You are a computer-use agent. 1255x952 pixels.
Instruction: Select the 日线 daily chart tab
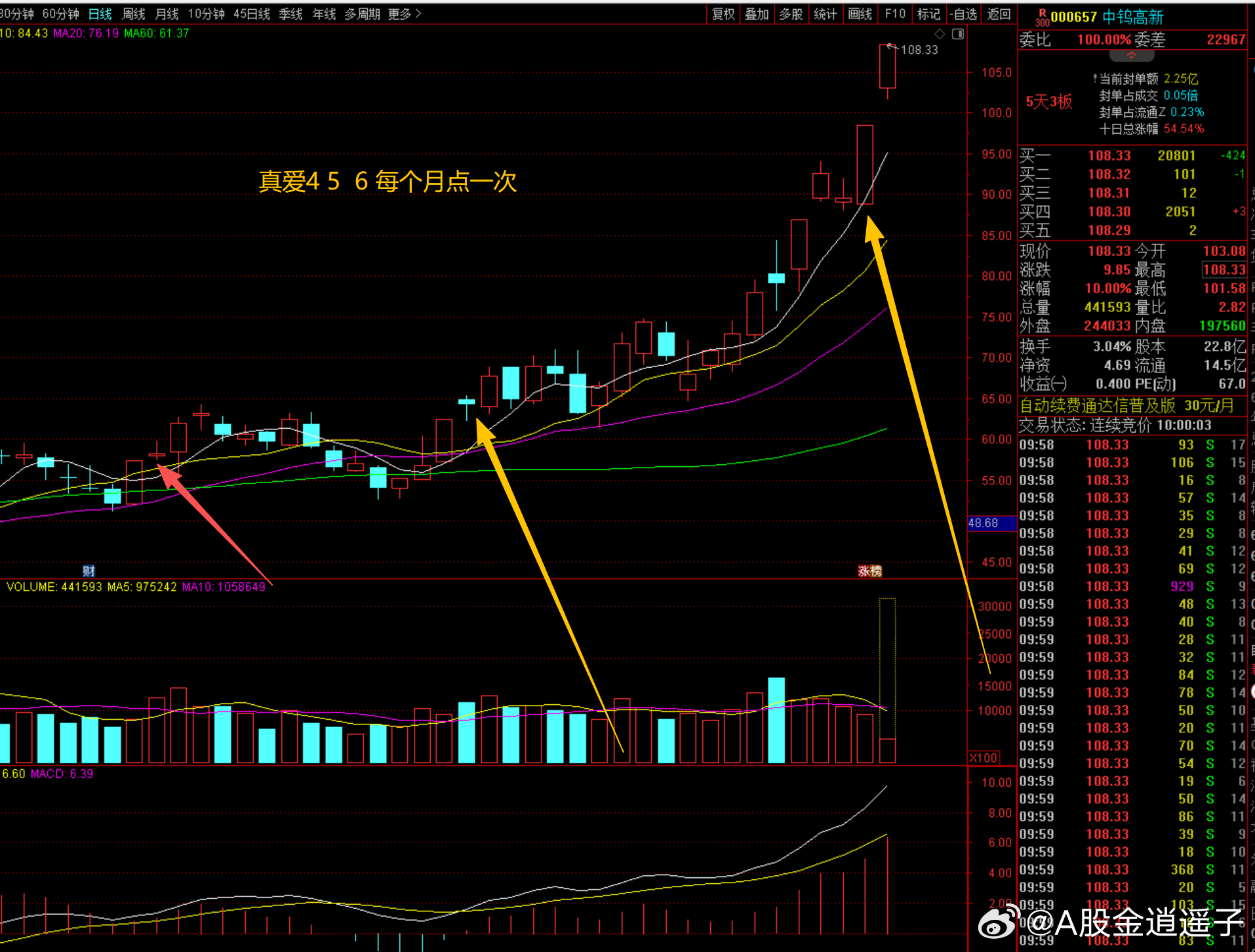click(100, 14)
